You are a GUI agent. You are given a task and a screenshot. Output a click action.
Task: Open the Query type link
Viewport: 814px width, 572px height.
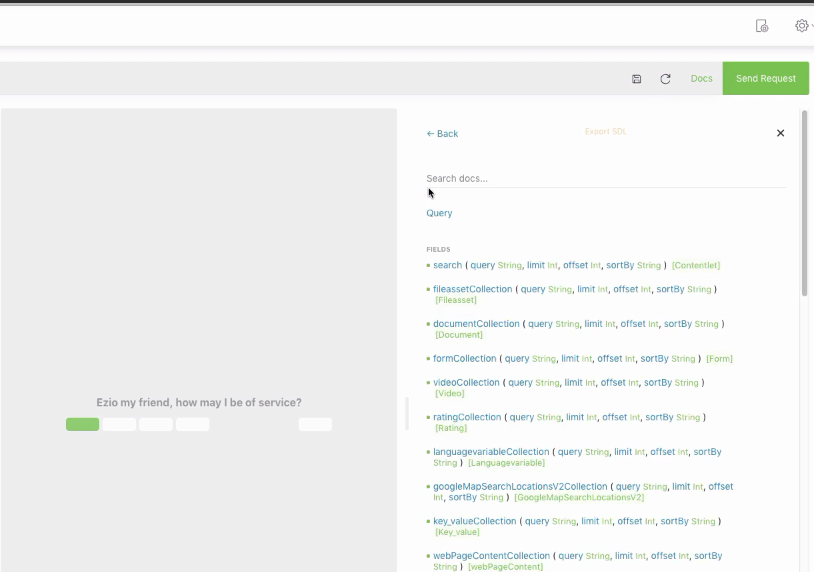coord(439,213)
